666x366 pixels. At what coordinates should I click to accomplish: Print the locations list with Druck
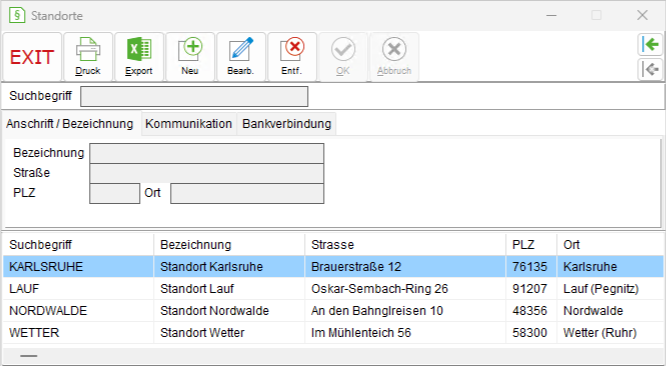(88, 57)
